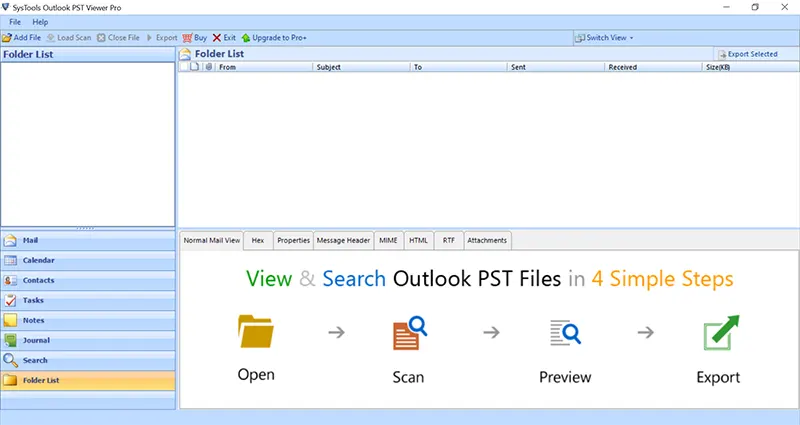
Task: Sort by the Subject column header
Action: [361, 67]
